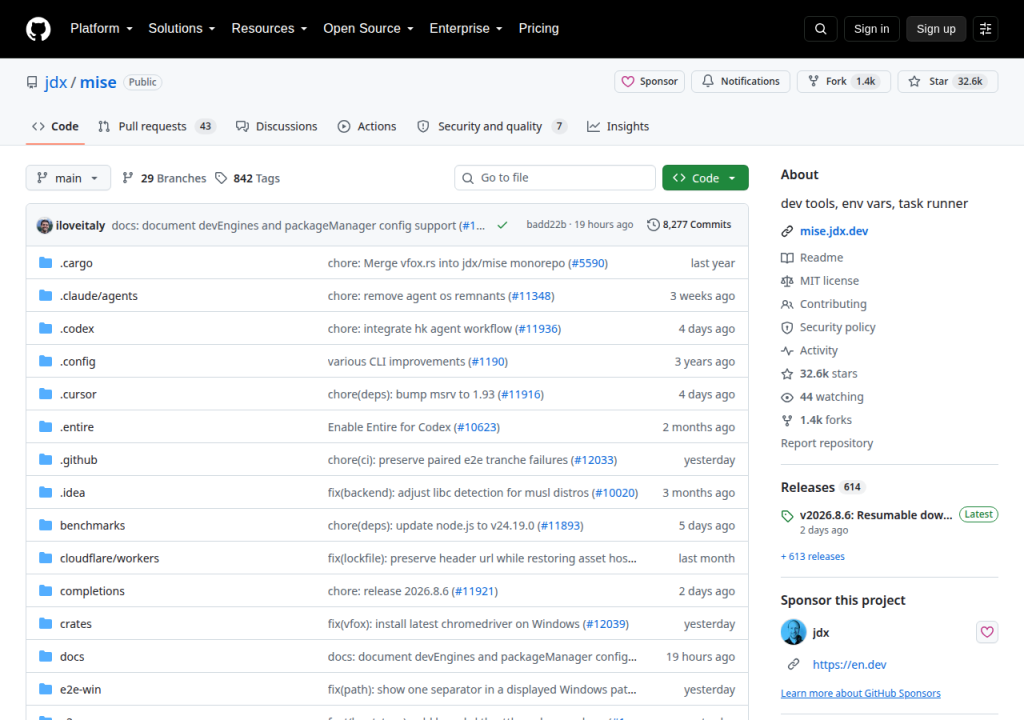Open Notifications bell button
Viewport: 1024px width, 720px height.
tap(741, 82)
